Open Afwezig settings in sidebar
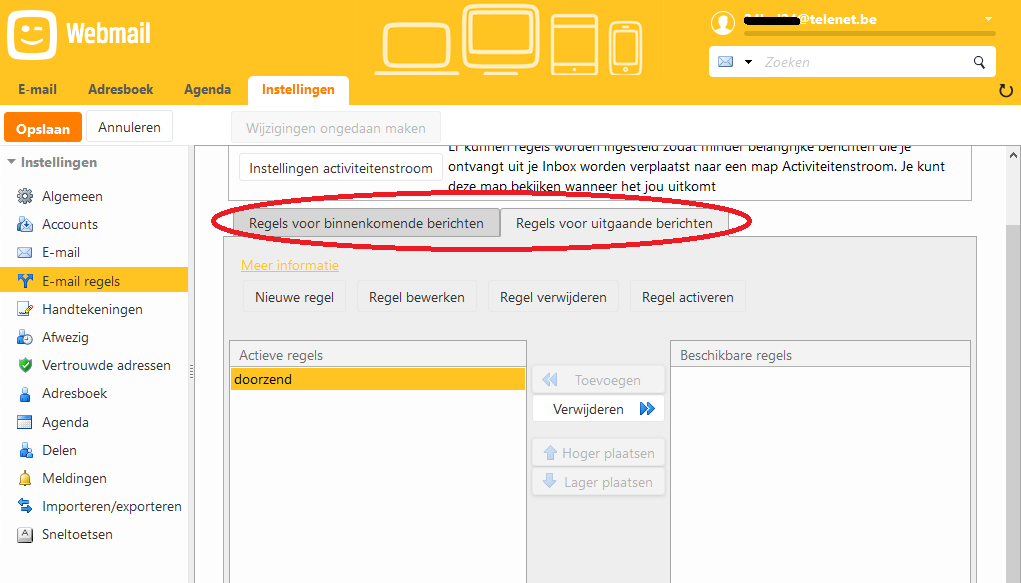The width and height of the screenshot is (1021, 583). 65,337
